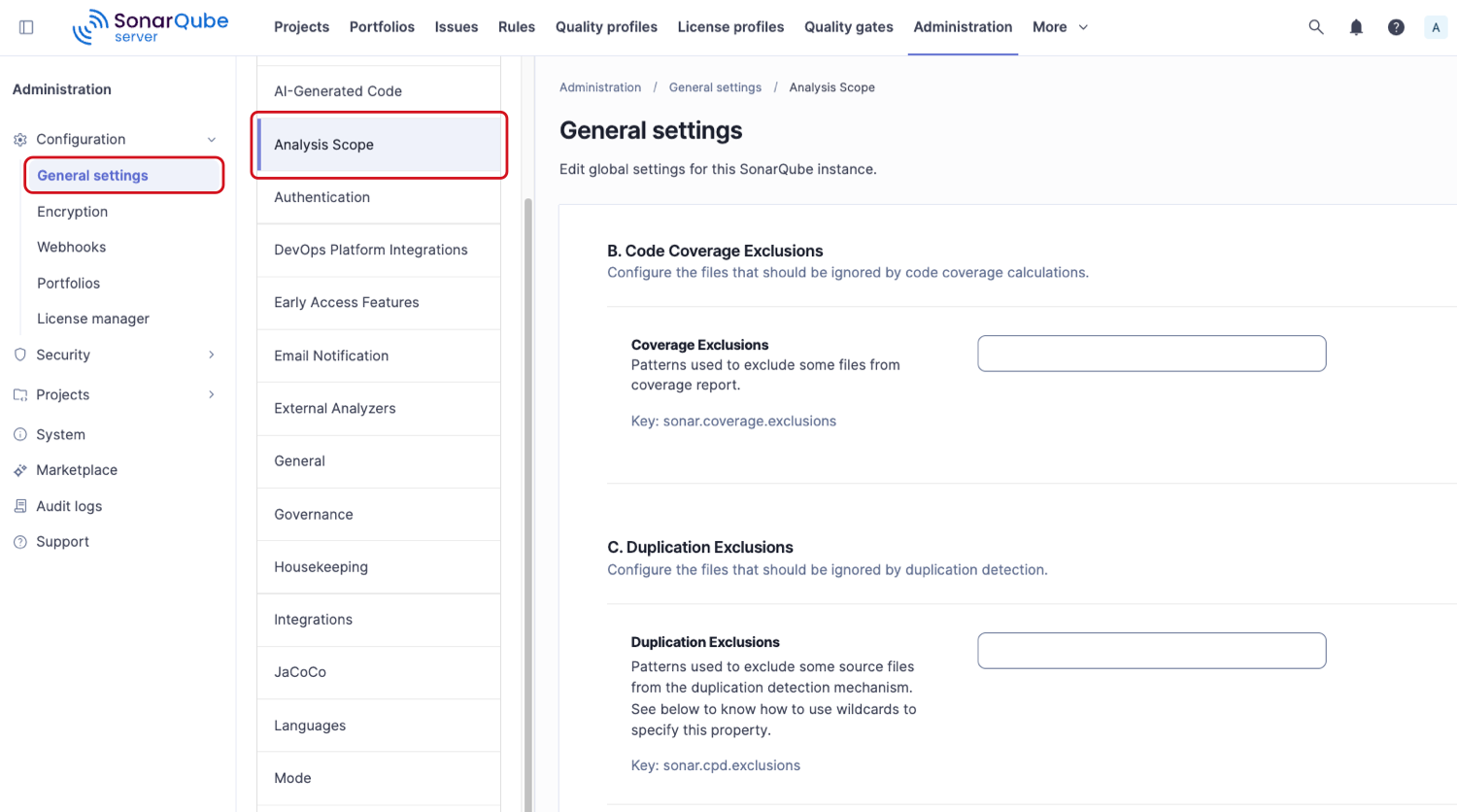Click 'C. Duplication Exclusions' heading
Viewport: 1457px width, 812px height.
coord(700,548)
